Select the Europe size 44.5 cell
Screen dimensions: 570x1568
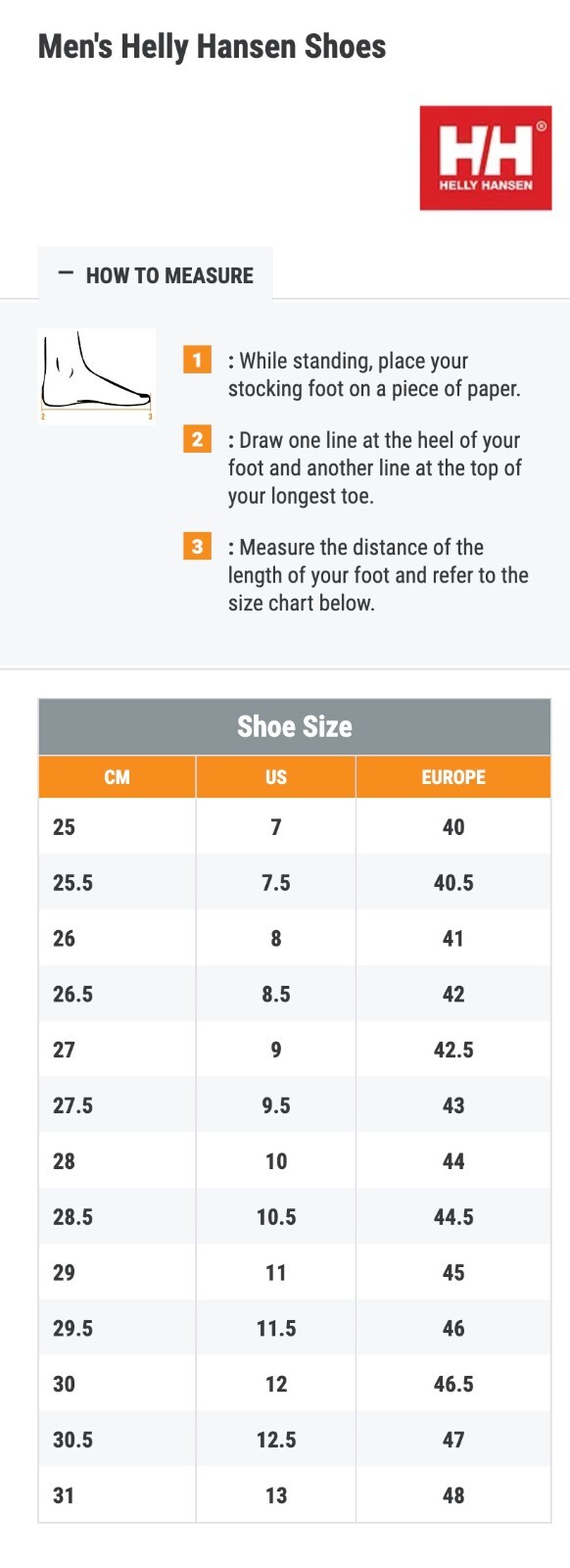(453, 1216)
